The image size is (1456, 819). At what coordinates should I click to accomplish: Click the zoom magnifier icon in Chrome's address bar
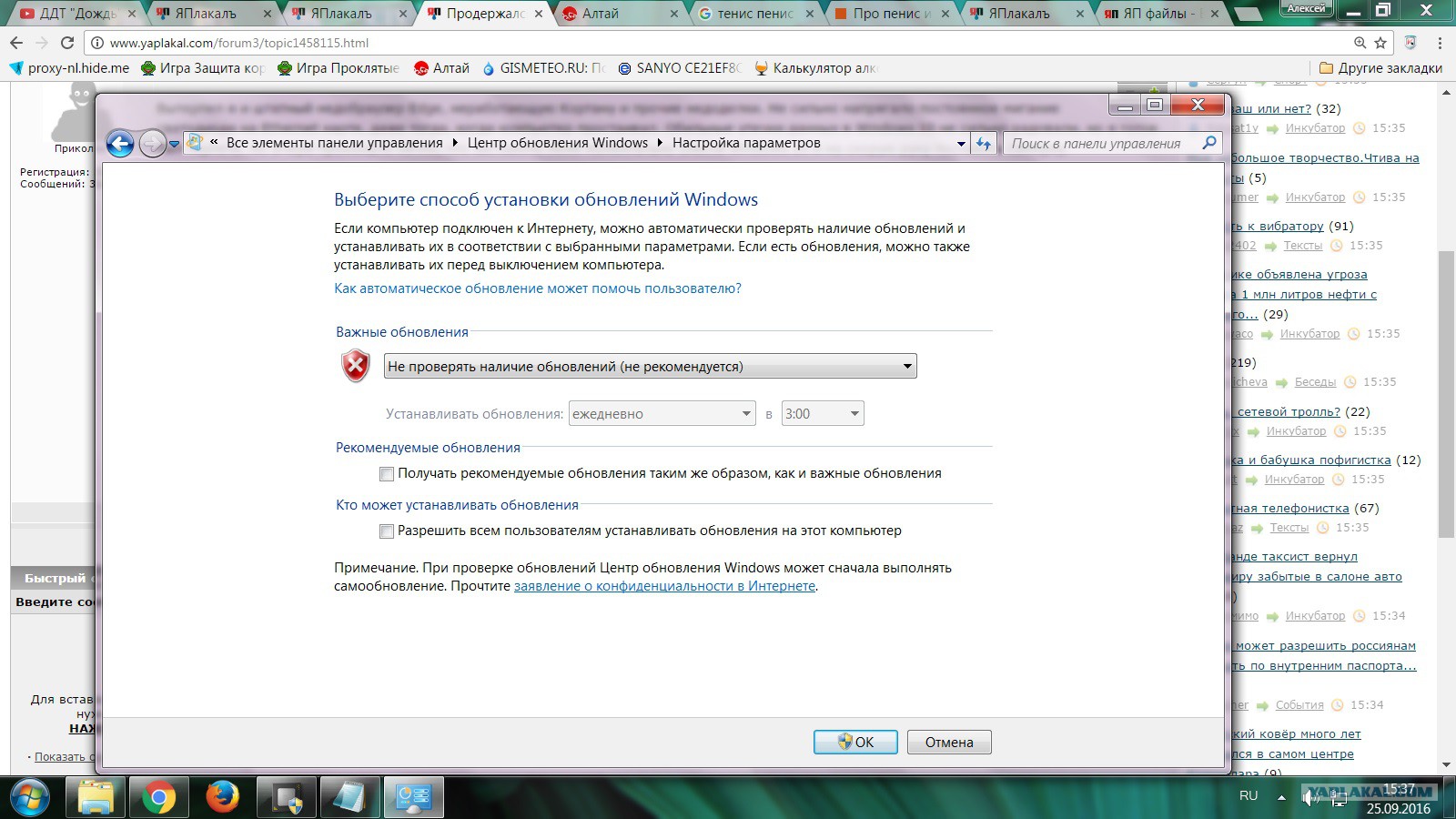click(x=1360, y=43)
